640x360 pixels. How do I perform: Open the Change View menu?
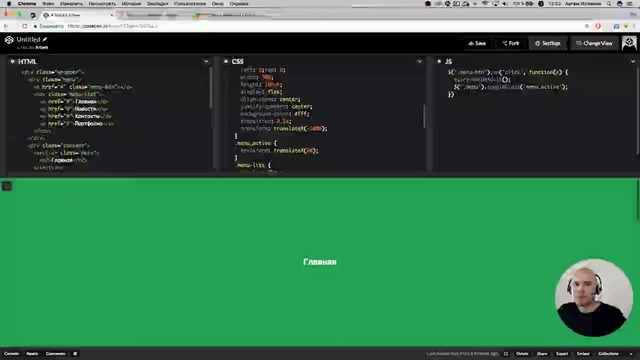pyautogui.click(x=594, y=43)
